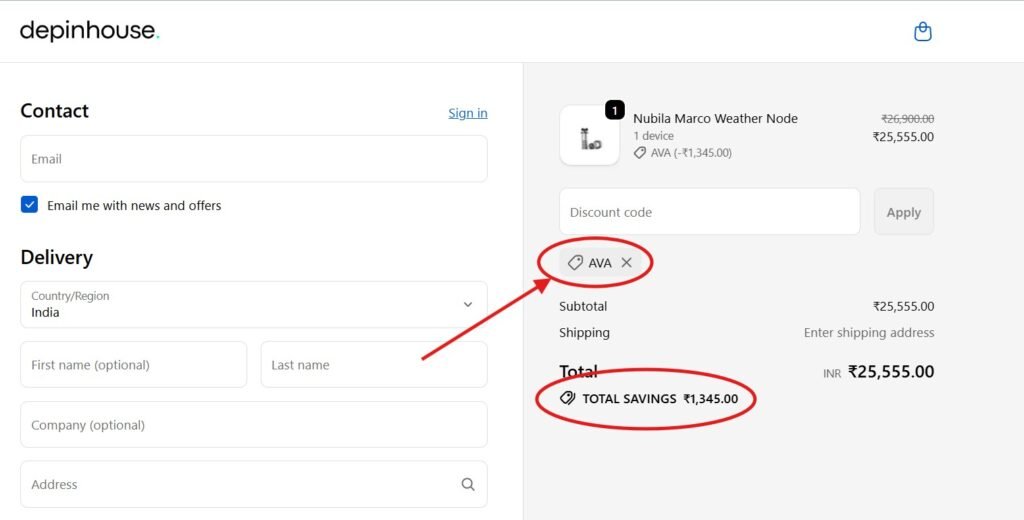Viewport: 1024px width, 520px height.
Task: Focus the Last name field
Action: point(374,365)
